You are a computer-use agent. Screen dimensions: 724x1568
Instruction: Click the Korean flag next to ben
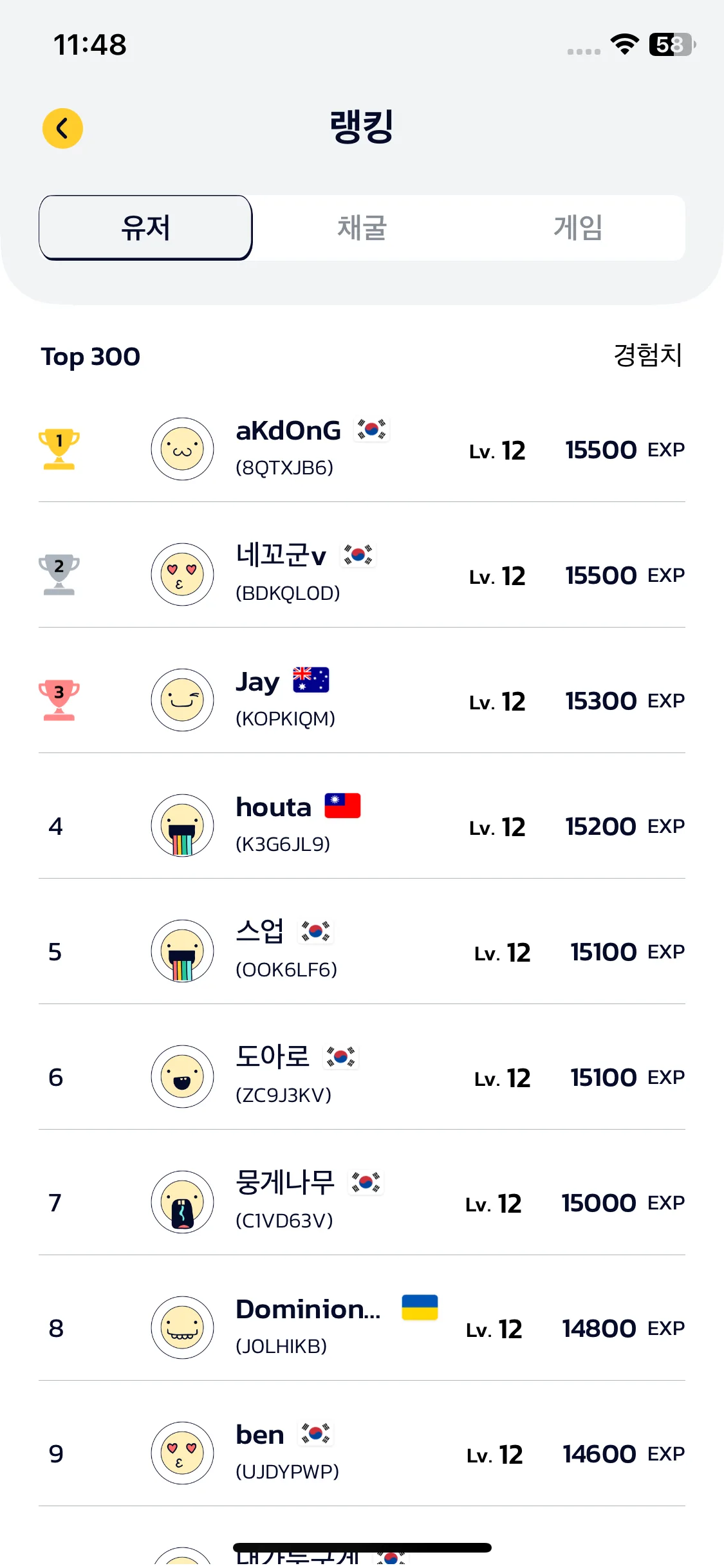[x=315, y=1433]
